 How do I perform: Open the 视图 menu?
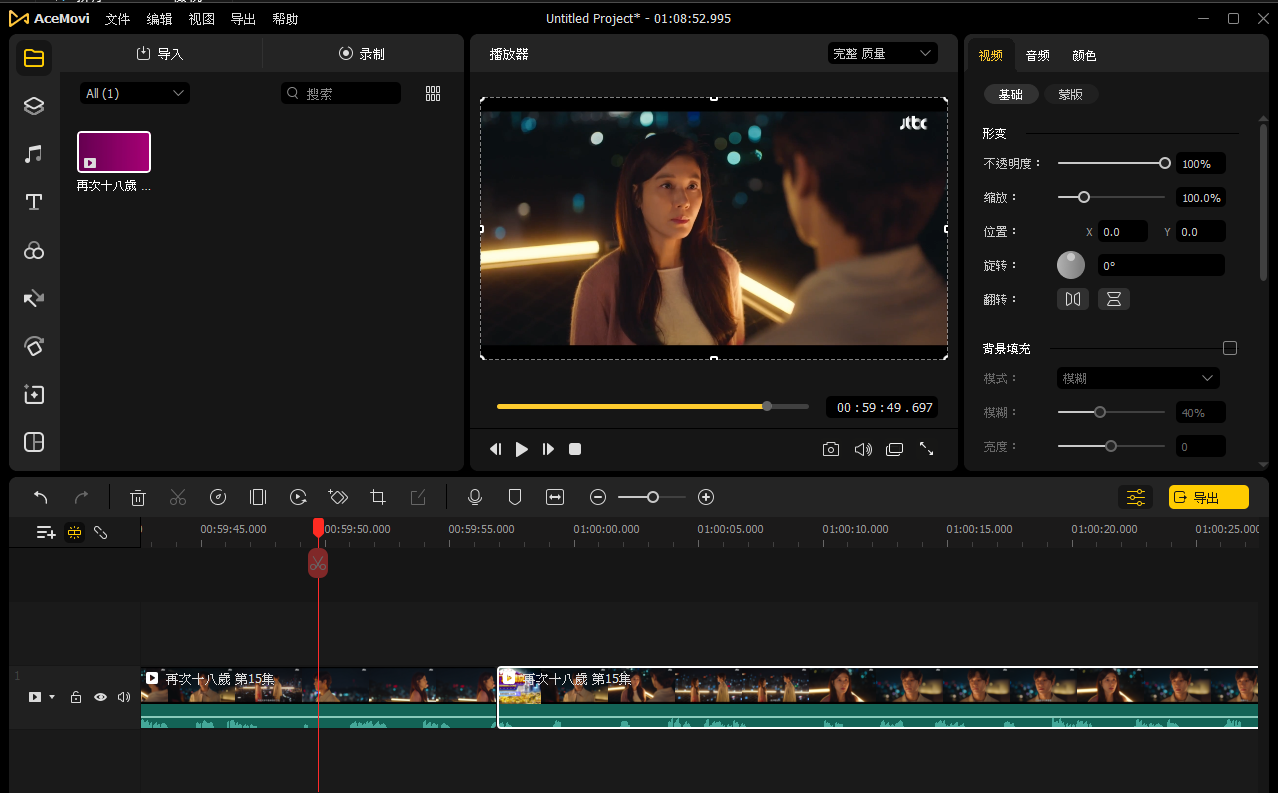[201, 19]
